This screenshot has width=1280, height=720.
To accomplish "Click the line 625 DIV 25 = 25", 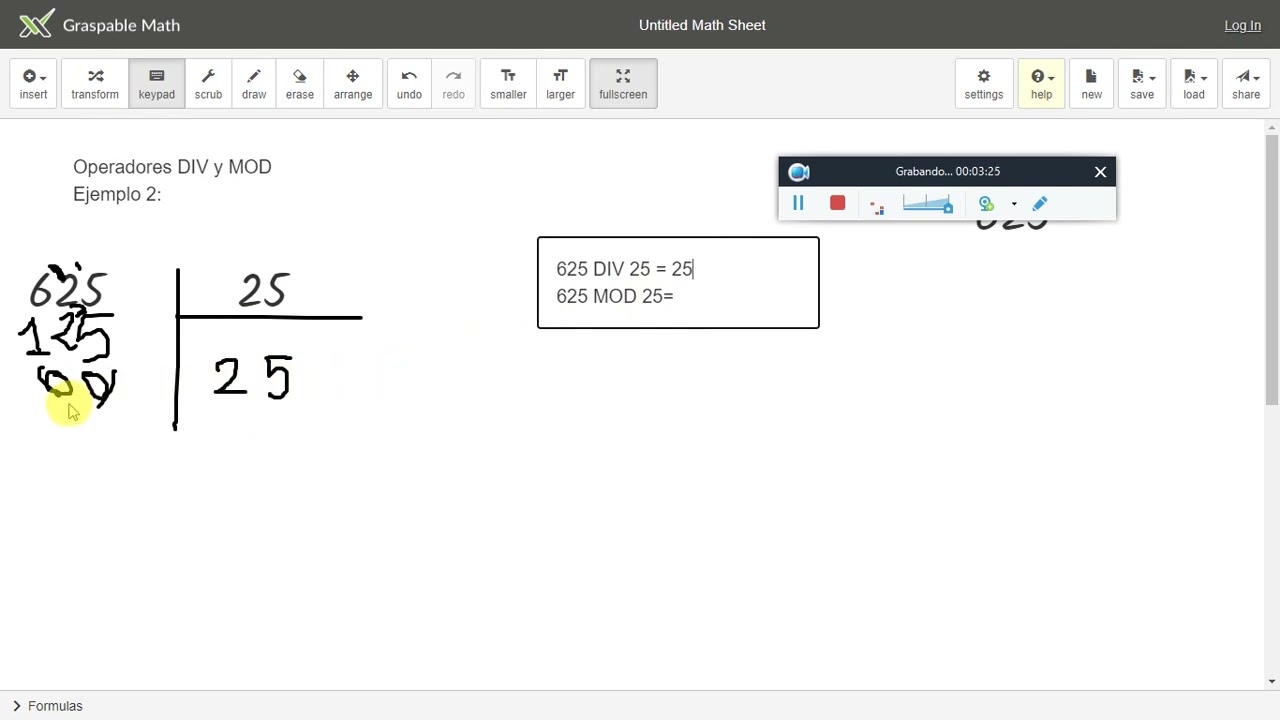I will pyautogui.click(x=625, y=269).
